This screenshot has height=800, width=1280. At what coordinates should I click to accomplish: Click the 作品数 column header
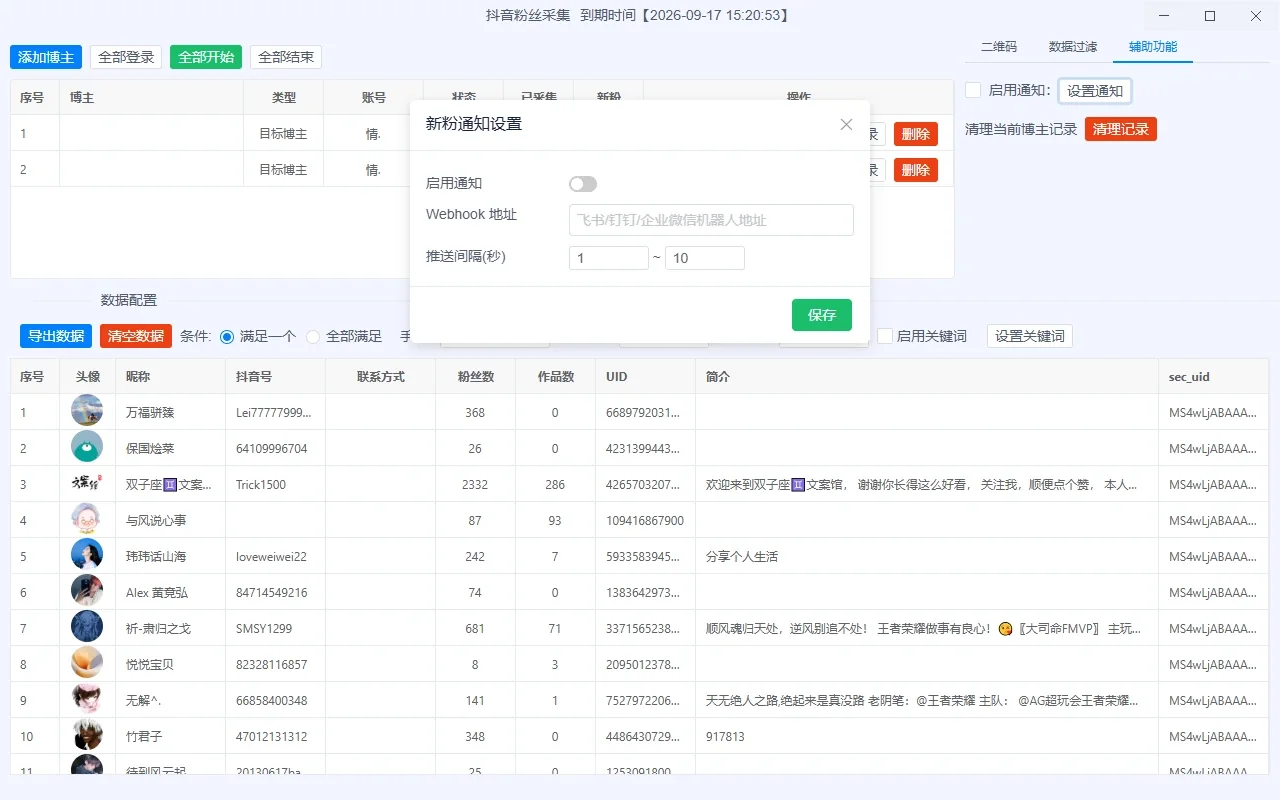pyautogui.click(x=555, y=377)
